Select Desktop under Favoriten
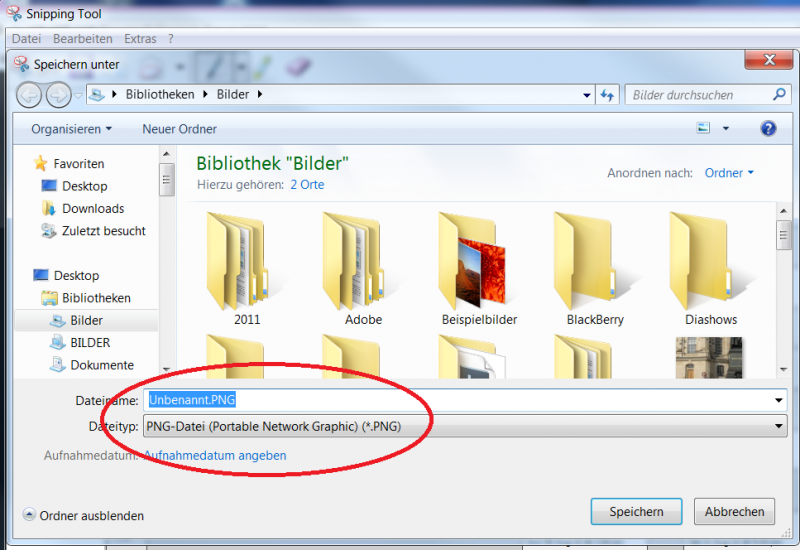Image resolution: width=800 pixels, height=550 pixels. tap(74, 186)
